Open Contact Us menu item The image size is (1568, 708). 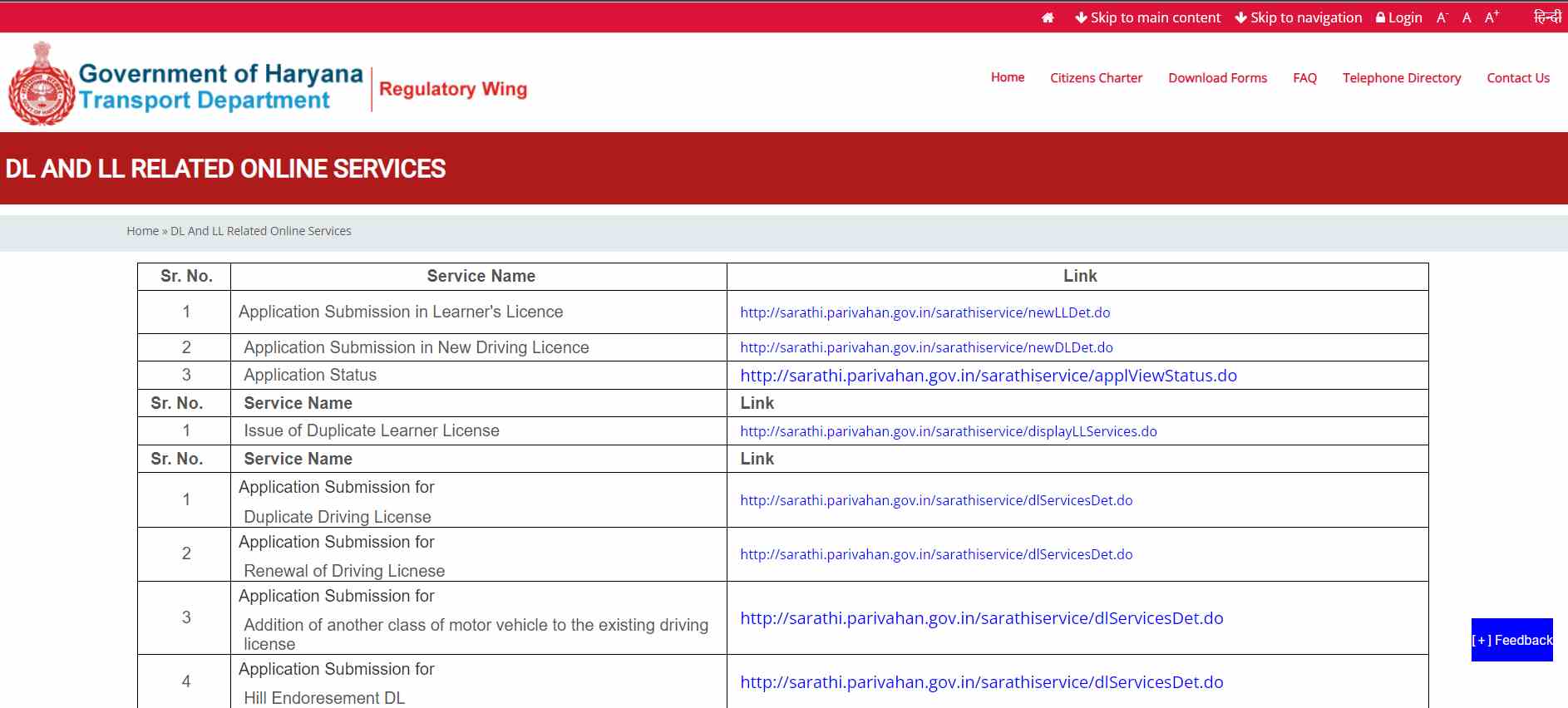coord(1518,78)
